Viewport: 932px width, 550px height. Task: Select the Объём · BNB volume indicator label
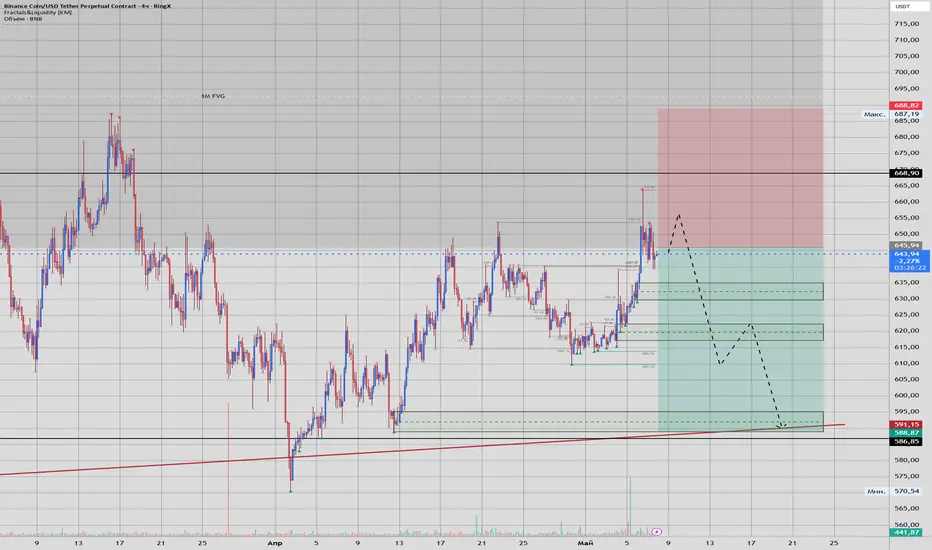click(23, 19)
